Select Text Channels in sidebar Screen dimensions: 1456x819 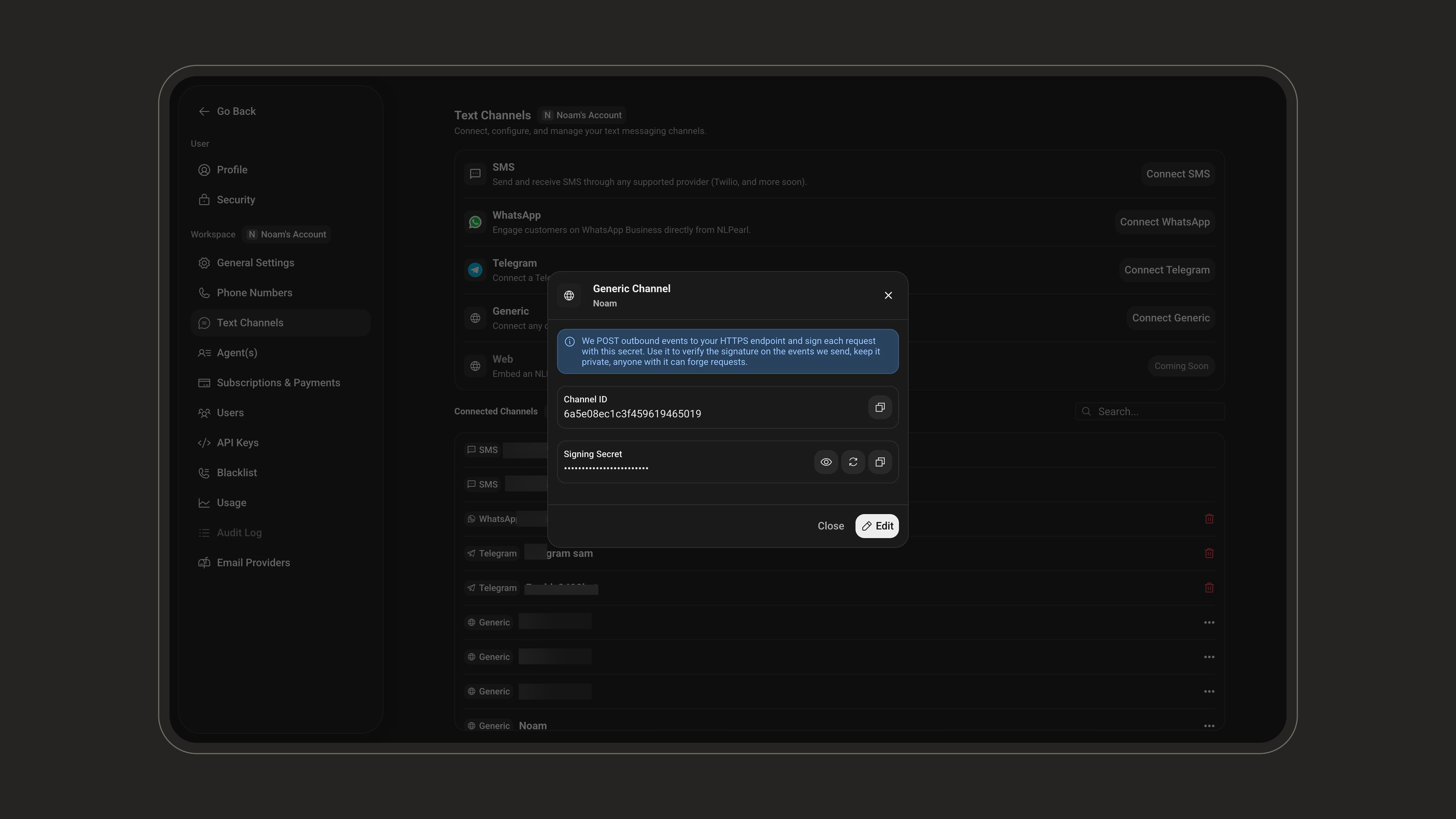pyautogui.click(x=280, y=323)
